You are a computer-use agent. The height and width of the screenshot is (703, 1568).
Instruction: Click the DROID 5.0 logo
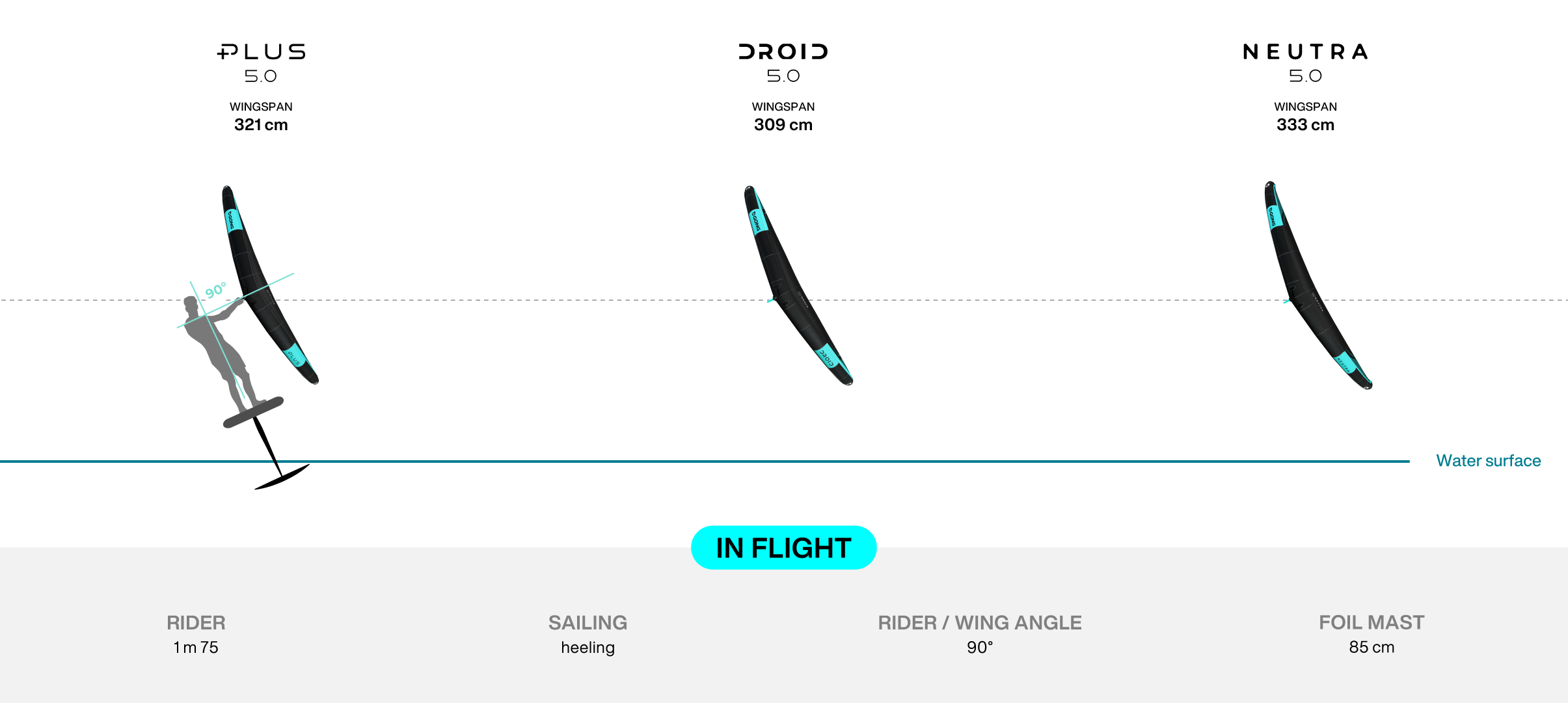point(783,63)
